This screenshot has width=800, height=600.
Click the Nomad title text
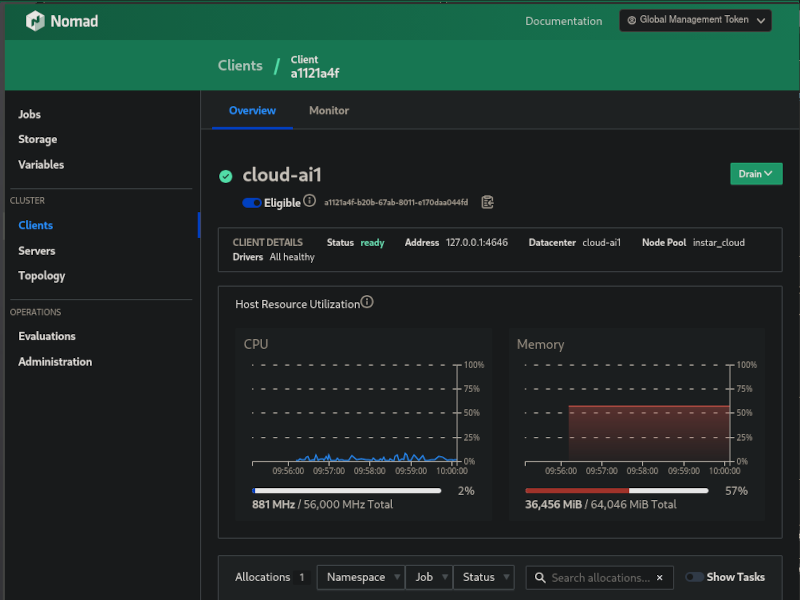coord(74,21)
